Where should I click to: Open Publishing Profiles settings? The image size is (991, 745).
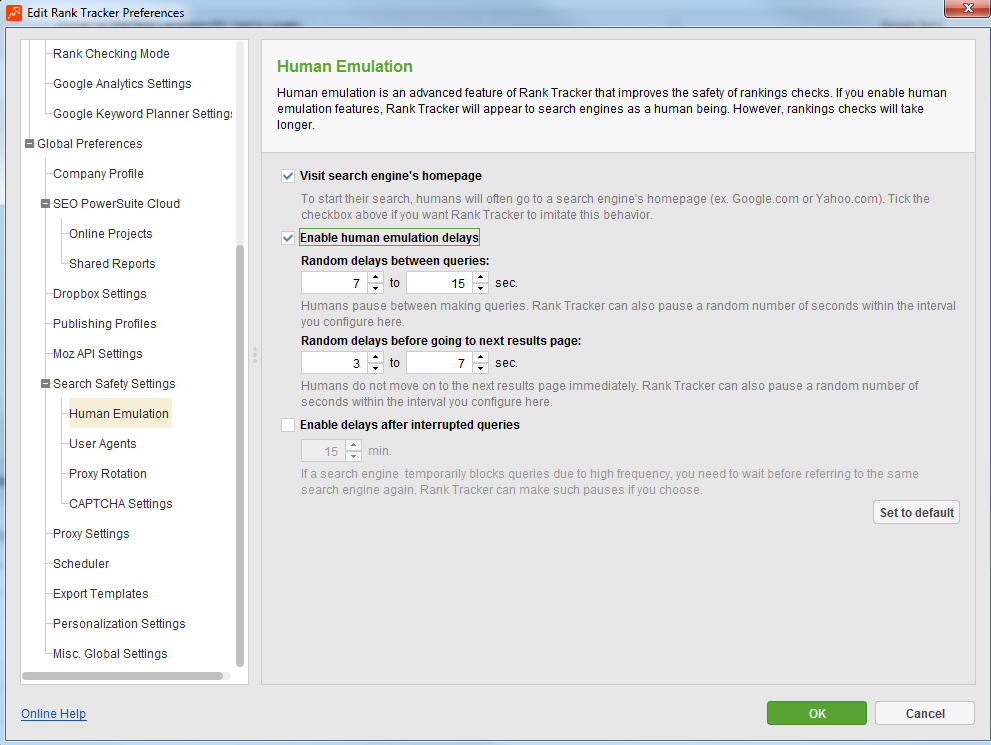click(x=104, y=324)
